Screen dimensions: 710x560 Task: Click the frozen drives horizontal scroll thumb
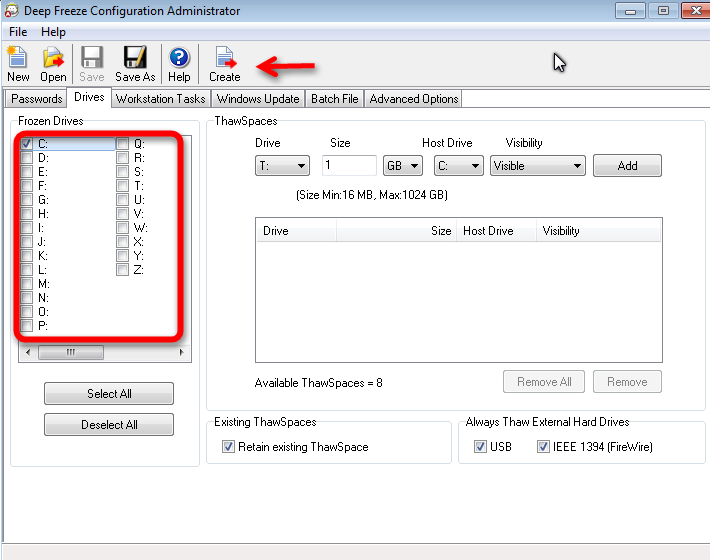click(71, 352)
